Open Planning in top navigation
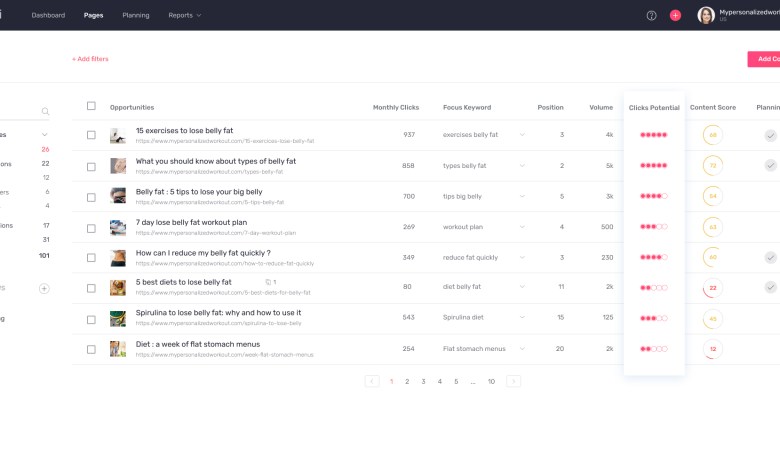The width and height of the screenshot is (780, 470). pyautogui.click(x=136, y=15)
